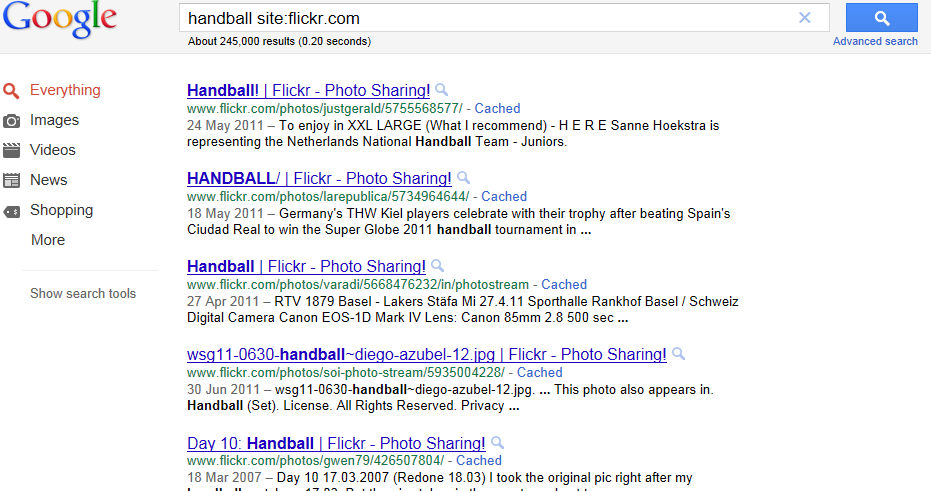
Task: Open preview magnifier beside the HANDBALL/ result
Action: point(463,178)
